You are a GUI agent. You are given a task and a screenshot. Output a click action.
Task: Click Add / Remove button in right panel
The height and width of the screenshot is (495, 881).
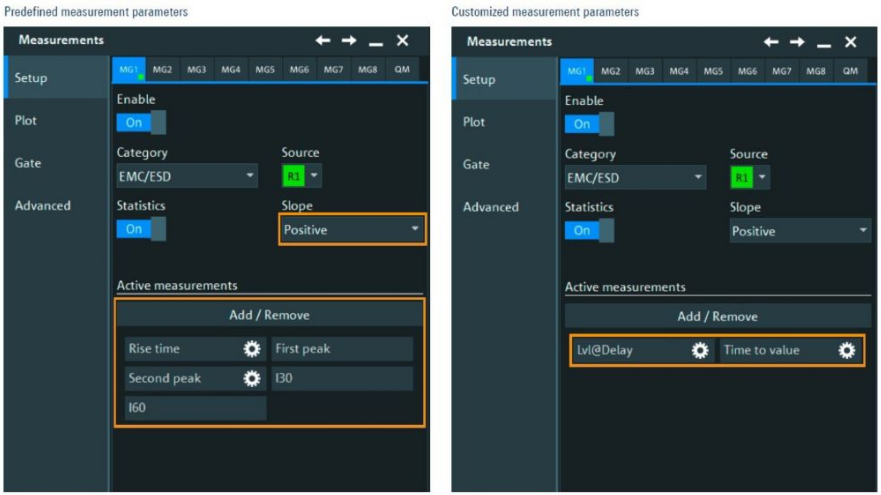[717, 316]
